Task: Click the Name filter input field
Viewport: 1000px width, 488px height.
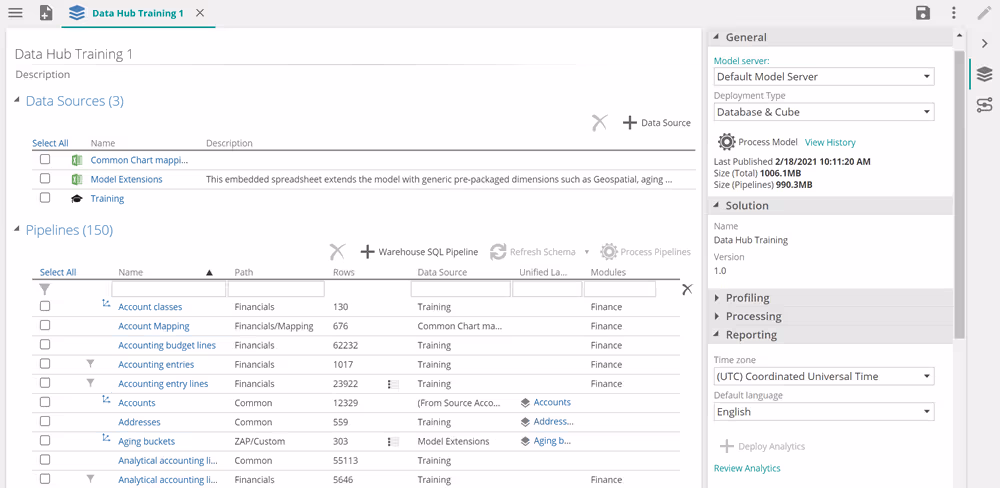Action: (x=168, y=289)
